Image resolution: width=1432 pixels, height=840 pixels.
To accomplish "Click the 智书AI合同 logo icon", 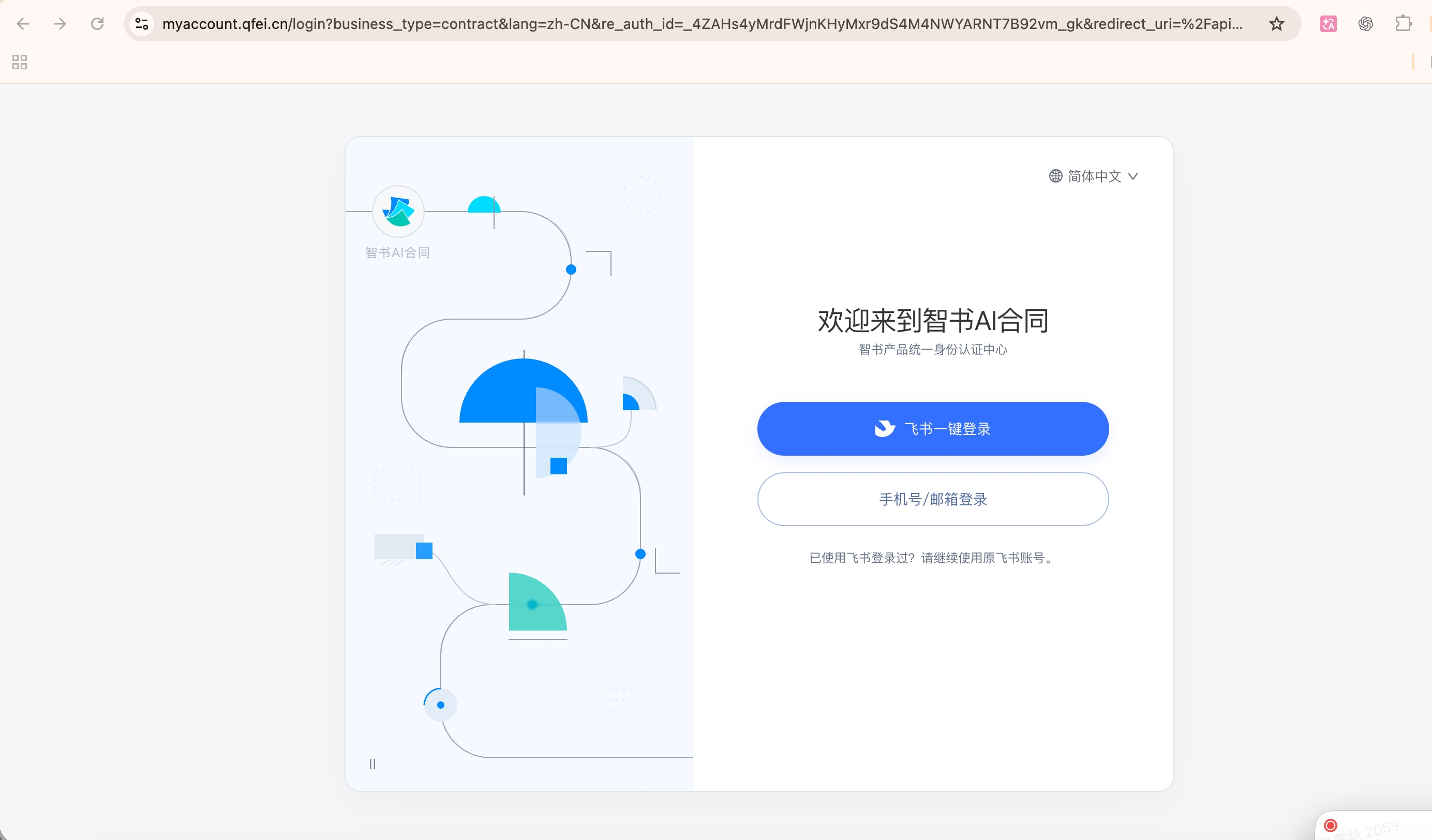I will coord(398,212).
